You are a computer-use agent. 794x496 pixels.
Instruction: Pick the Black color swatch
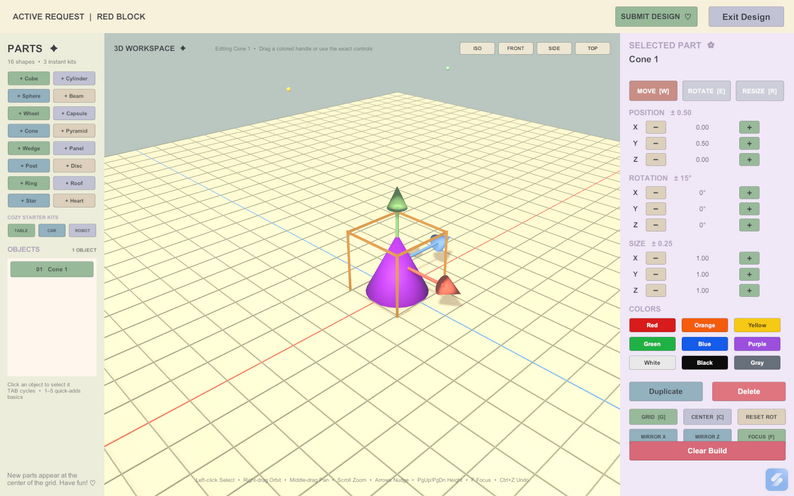[x=705, y=362]
